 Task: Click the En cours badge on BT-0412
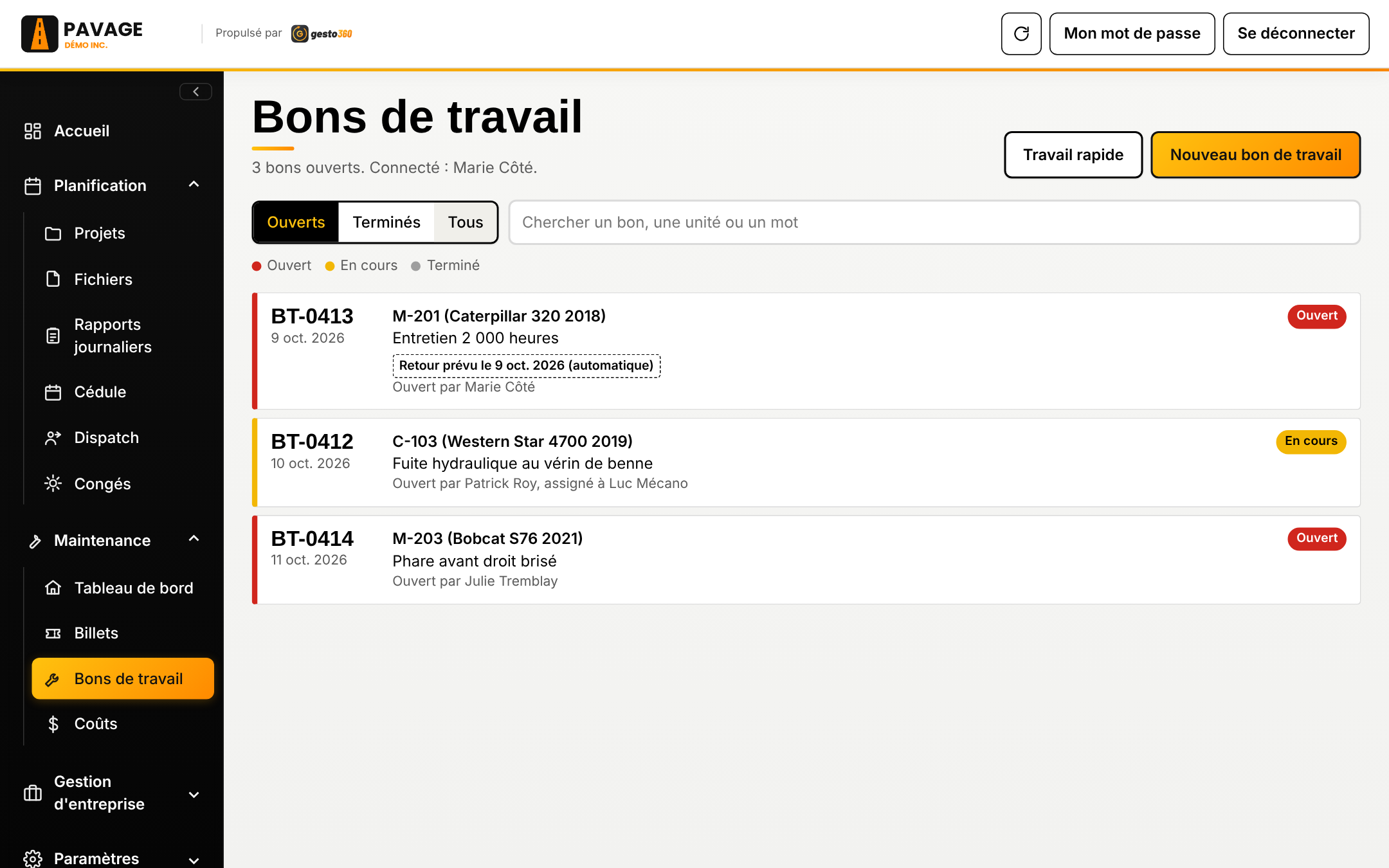pos(1311,442)
